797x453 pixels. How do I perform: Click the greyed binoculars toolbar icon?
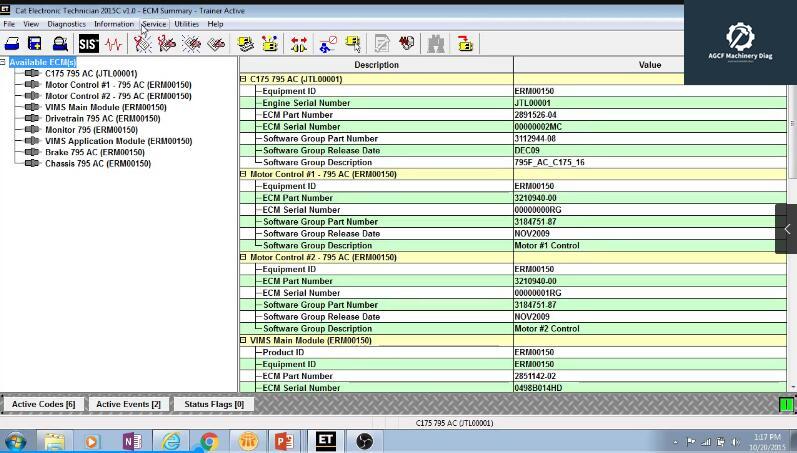(x=436, y=44)
